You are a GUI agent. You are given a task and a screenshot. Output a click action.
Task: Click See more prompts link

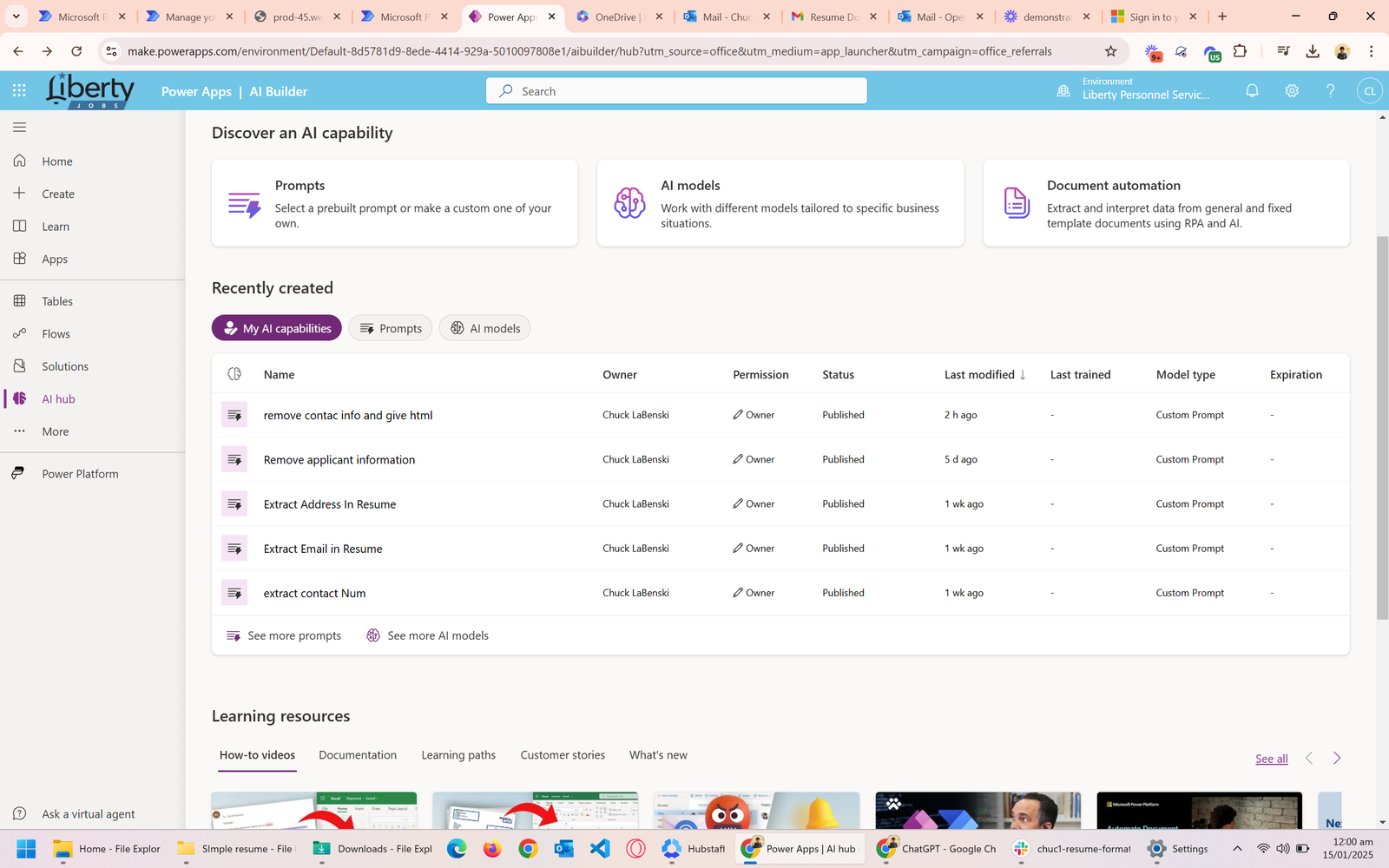tap(284, 635)
